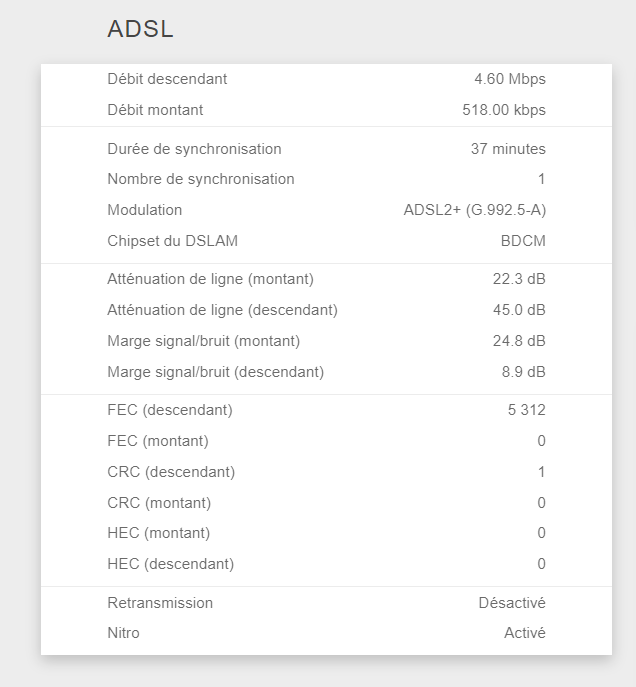Click the 45.0 dB attenuation value
Viewport: 636px width, 687px height.
coord(519,310)
